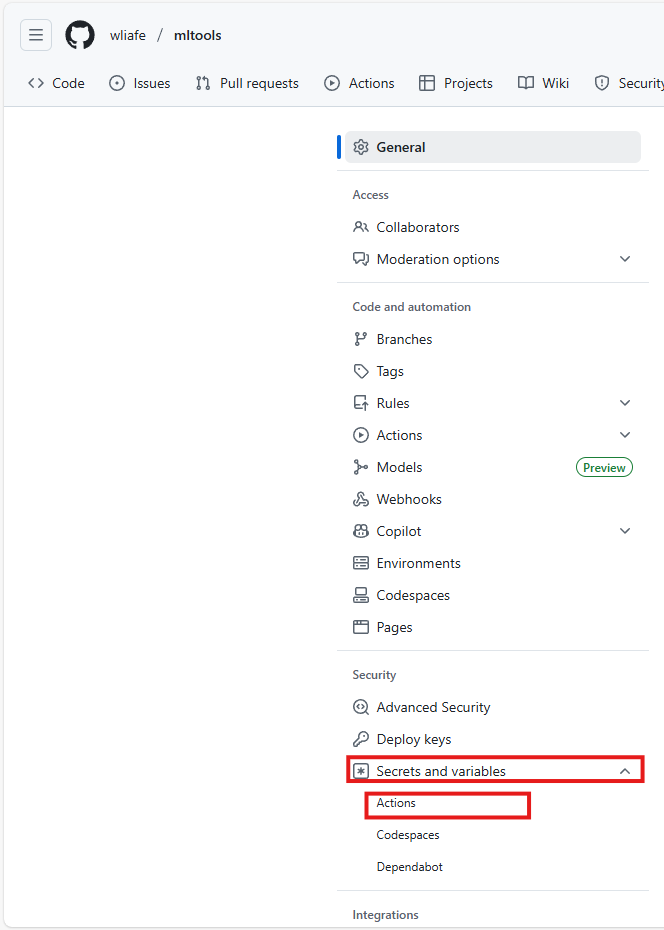Click the GitHub Octocat logo

[80, 35]
